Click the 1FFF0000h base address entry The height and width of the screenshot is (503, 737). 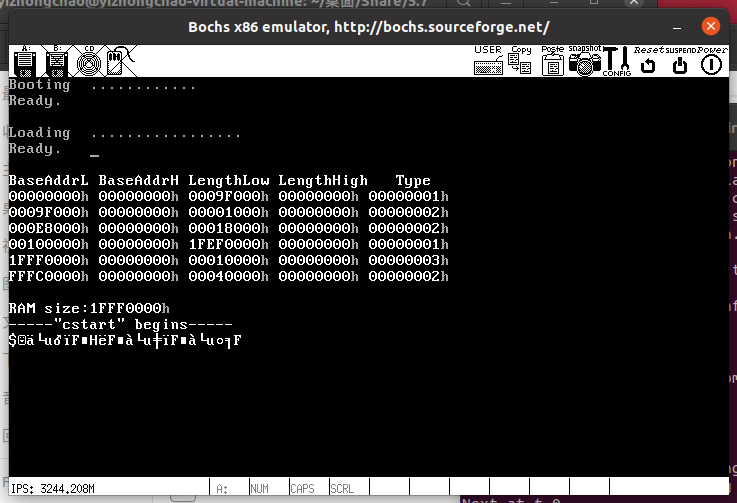coord(48,260)
